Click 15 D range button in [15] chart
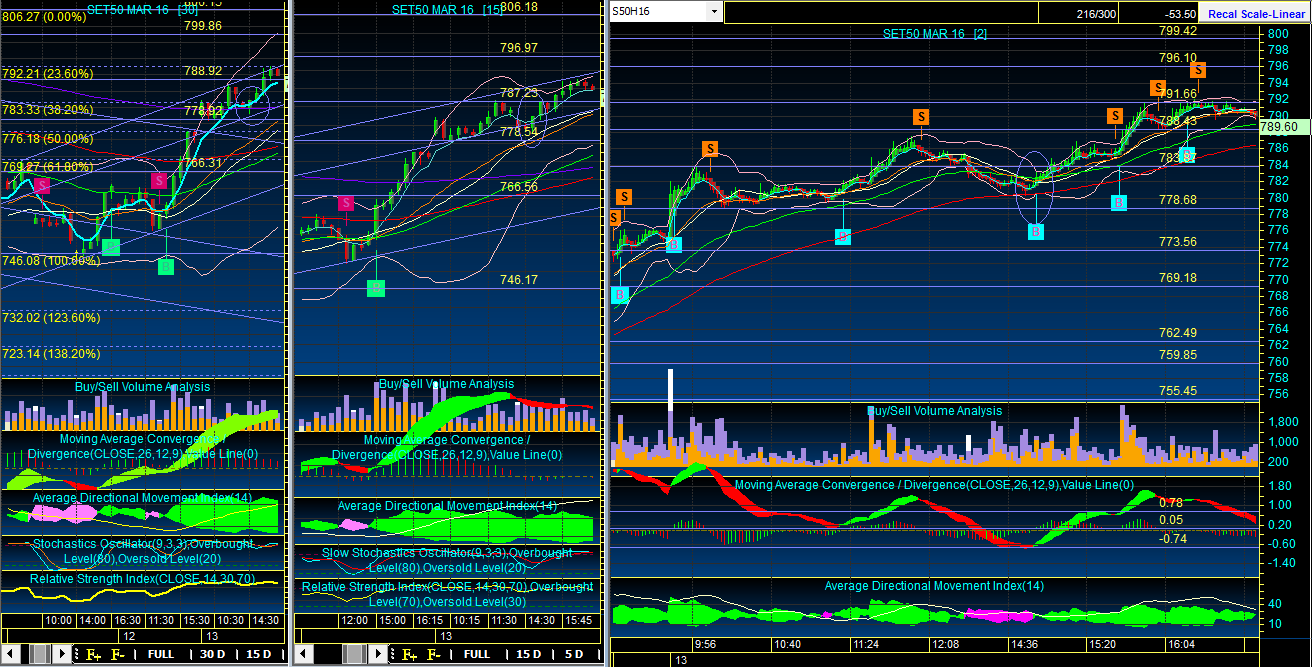1312x667 pixels. tap(528, 654)
